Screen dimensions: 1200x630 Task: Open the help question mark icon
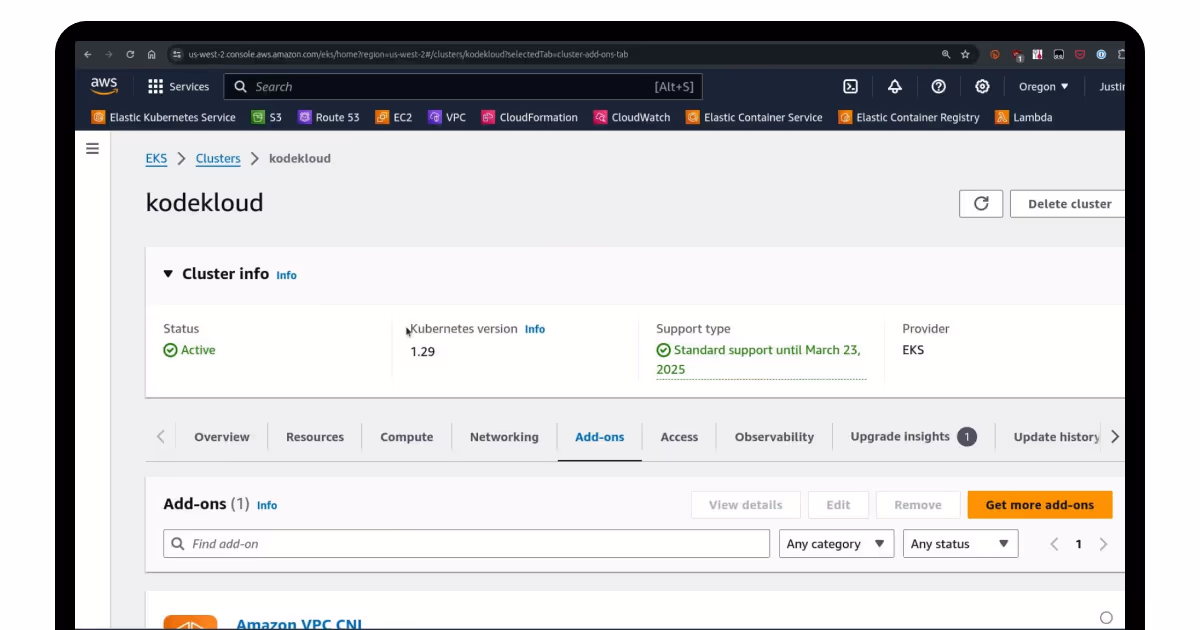tap(938, 87)
